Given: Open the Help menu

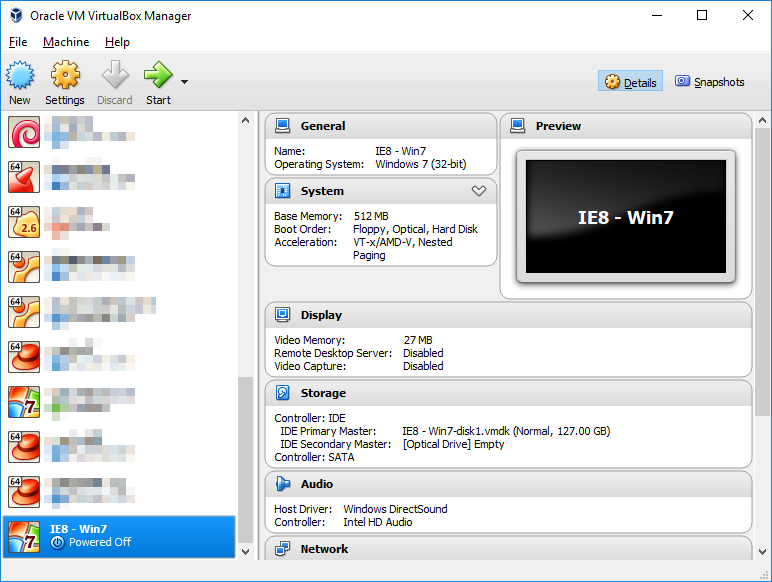Looking at the screenshot, I should click(x=117, y=42).
